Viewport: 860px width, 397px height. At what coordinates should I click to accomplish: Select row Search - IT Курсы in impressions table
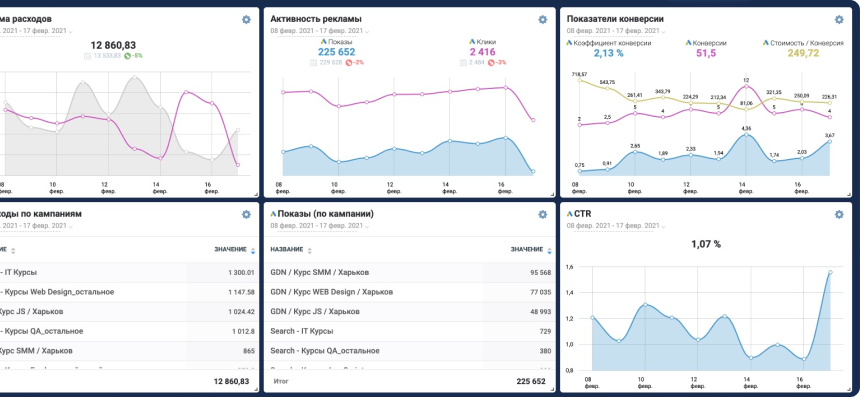[409, 331]
